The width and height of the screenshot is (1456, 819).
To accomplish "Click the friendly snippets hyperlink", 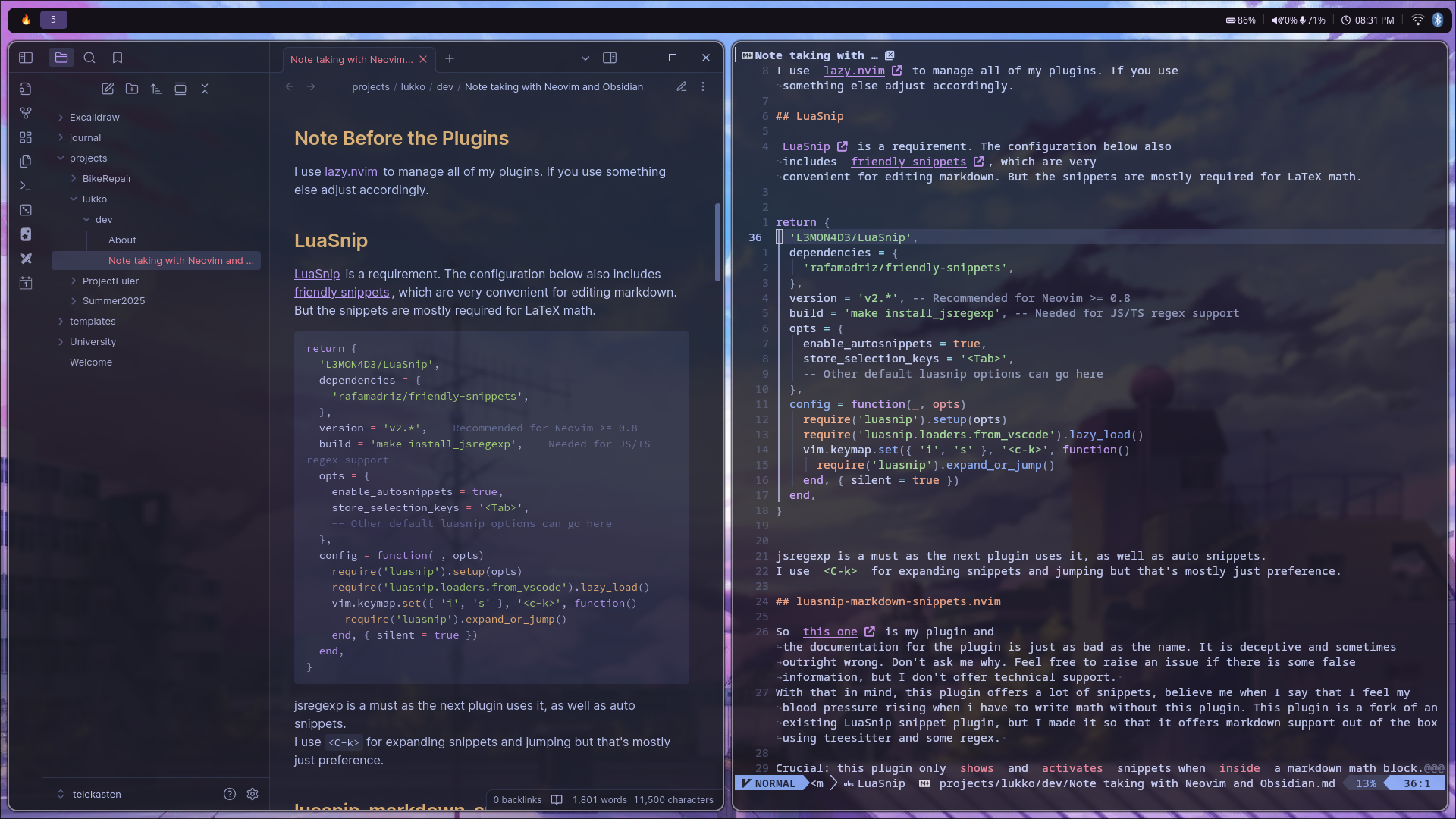I will point(341,293).
